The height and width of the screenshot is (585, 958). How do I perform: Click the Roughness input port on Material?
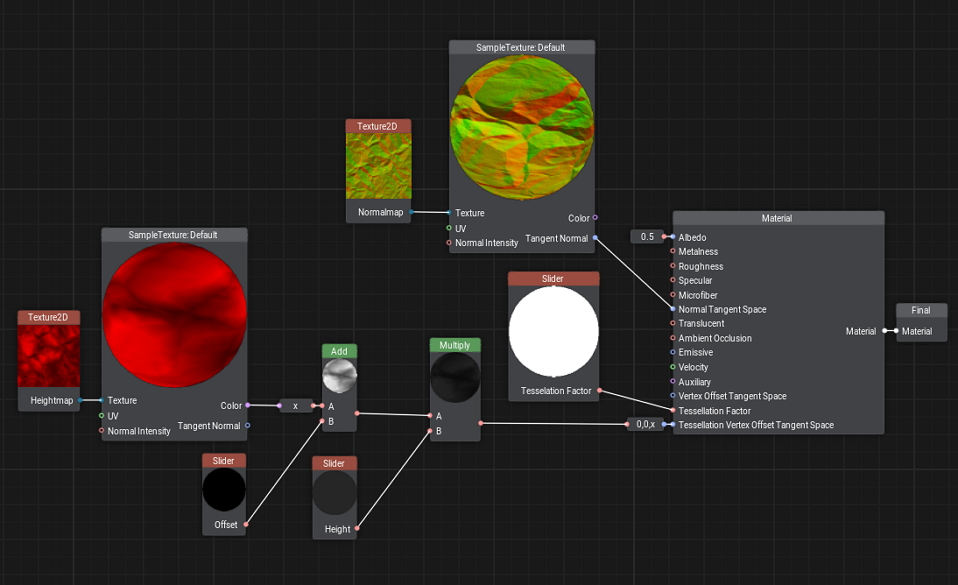(x=673, y=267)
